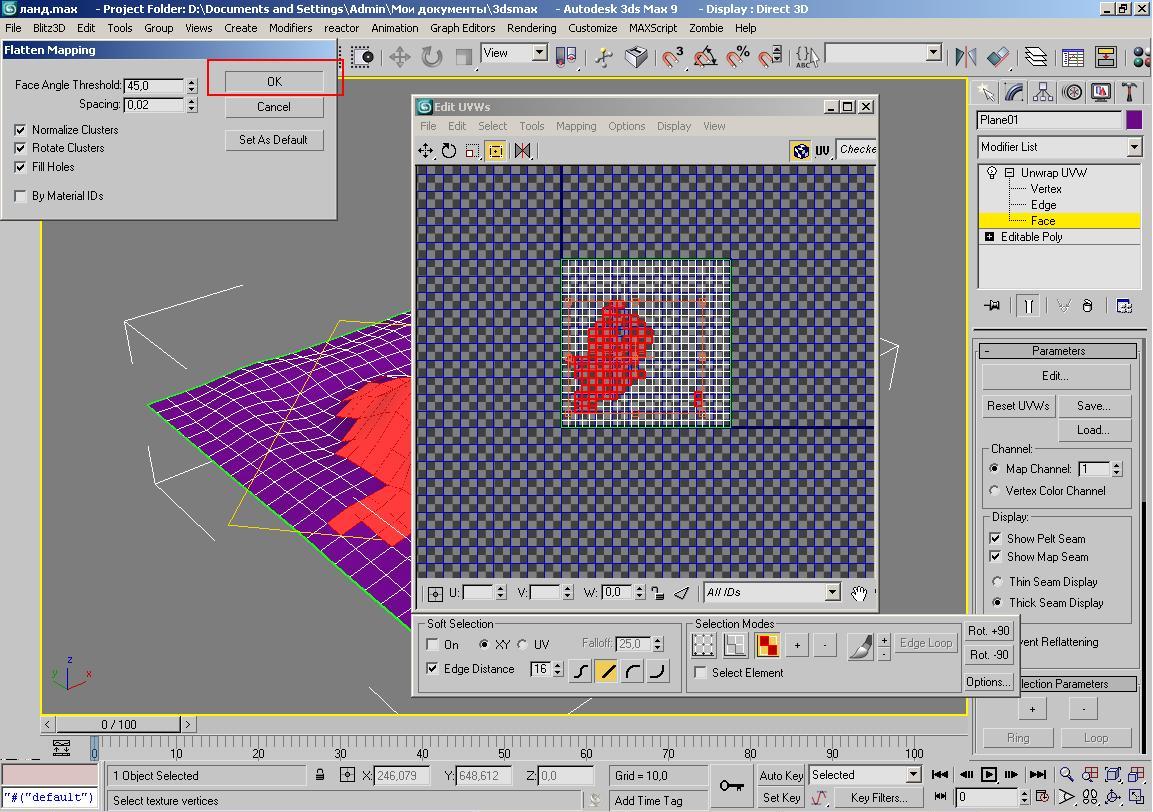Open the Modifier List dropdown
The height and width of the screenshot is (812, 1153).
click(x=1133, y=147)
